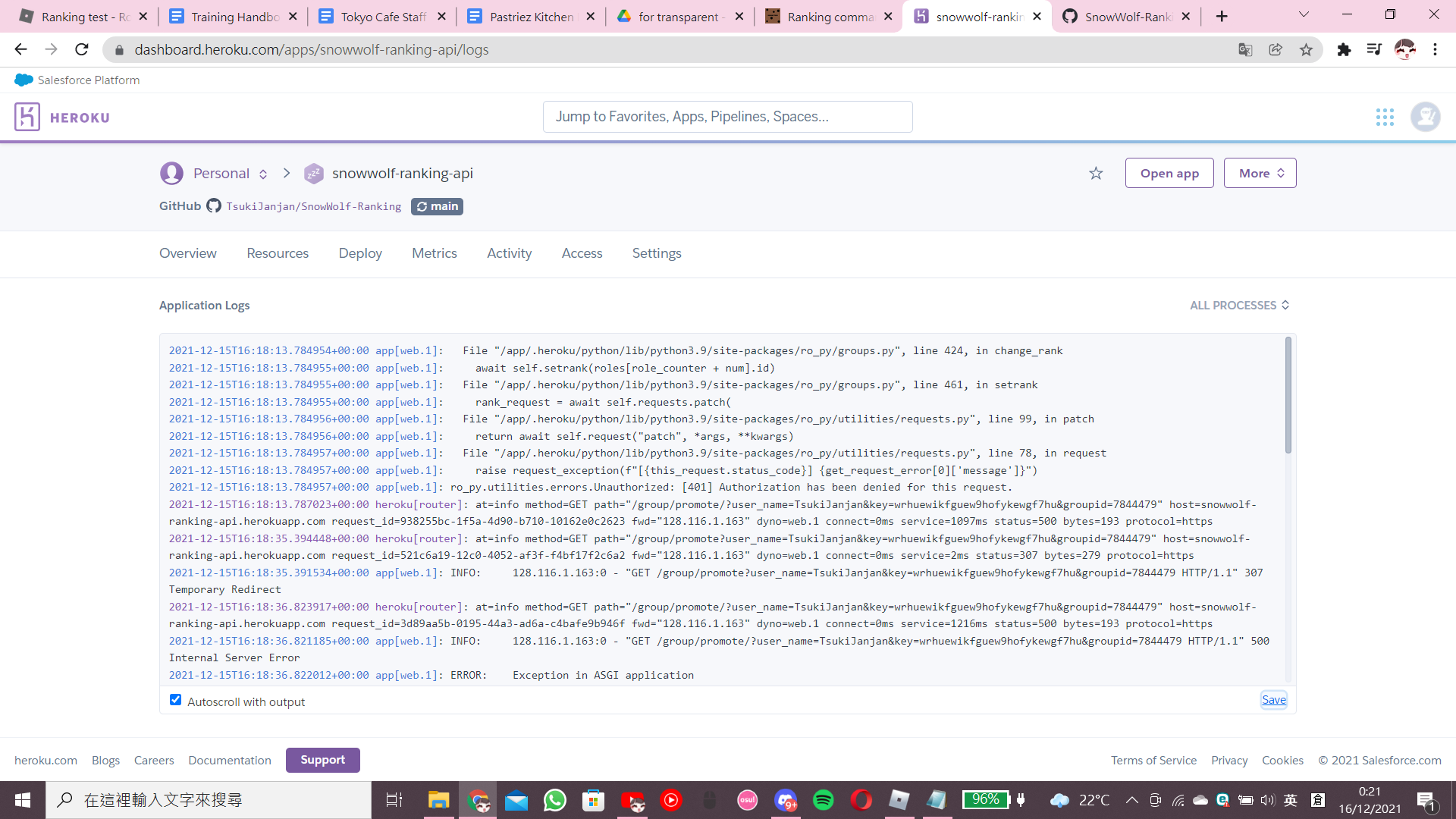Open WhatsApp from the taskbar
The image size is (1456, 819).
click(x=555, y=800)
